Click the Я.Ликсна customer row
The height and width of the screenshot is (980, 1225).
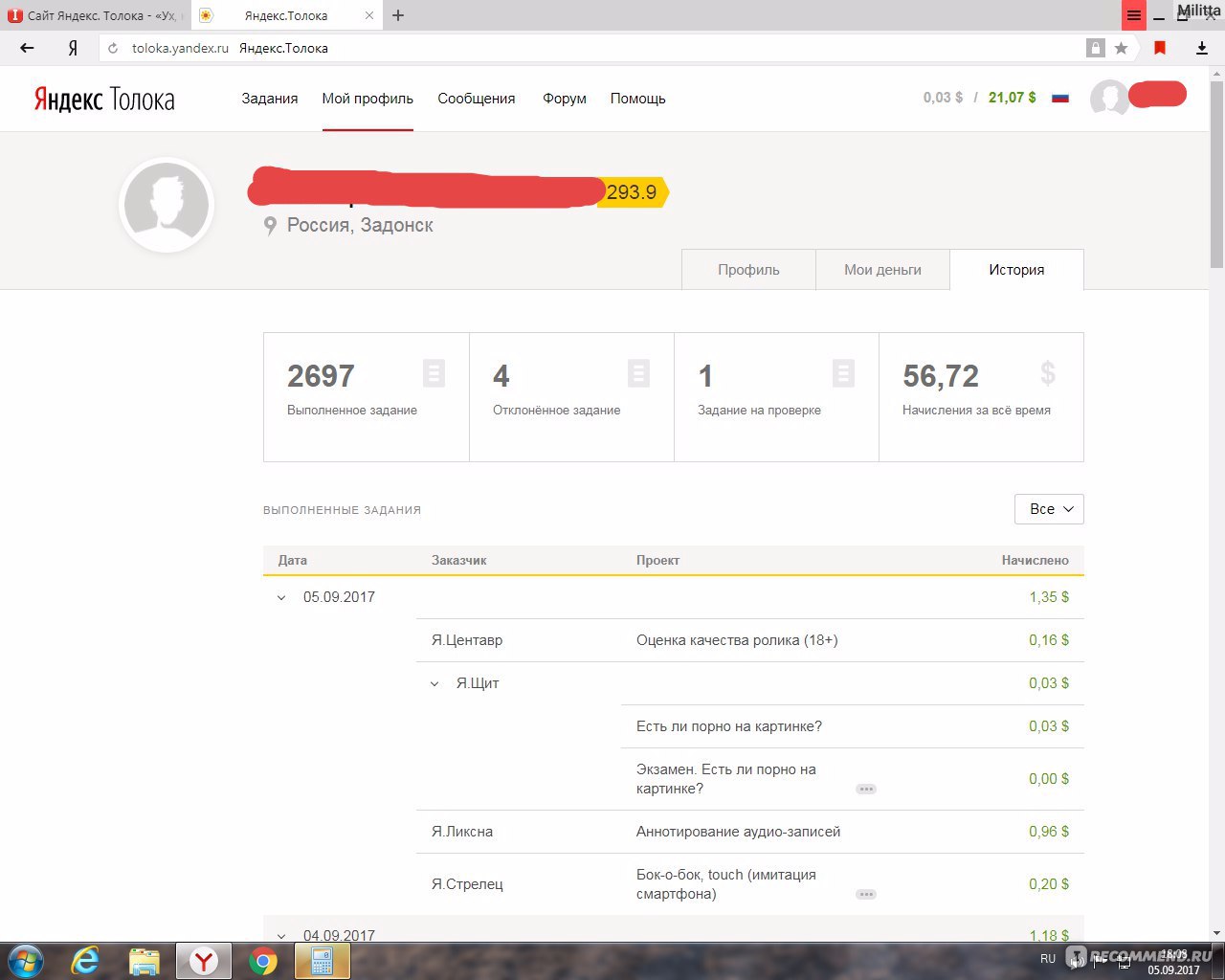[x=462, y=832]
